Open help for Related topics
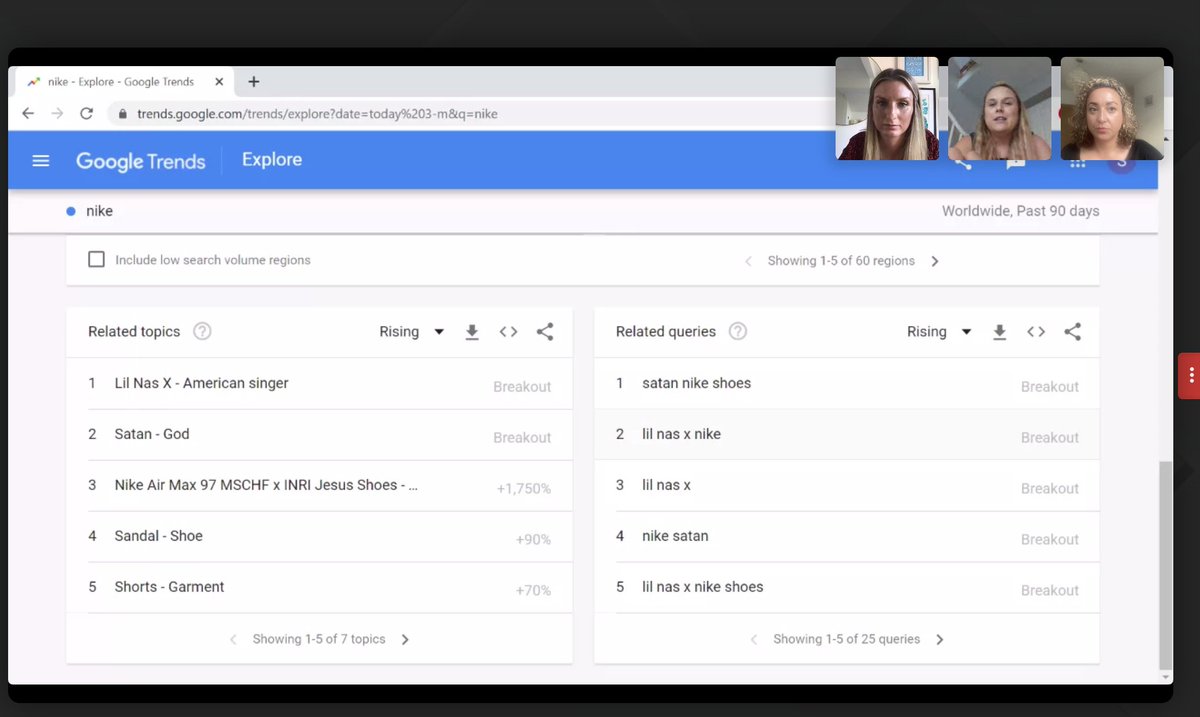Image resolution: width=1200 pixels, height=717 pixels. [x=202, y=332]
